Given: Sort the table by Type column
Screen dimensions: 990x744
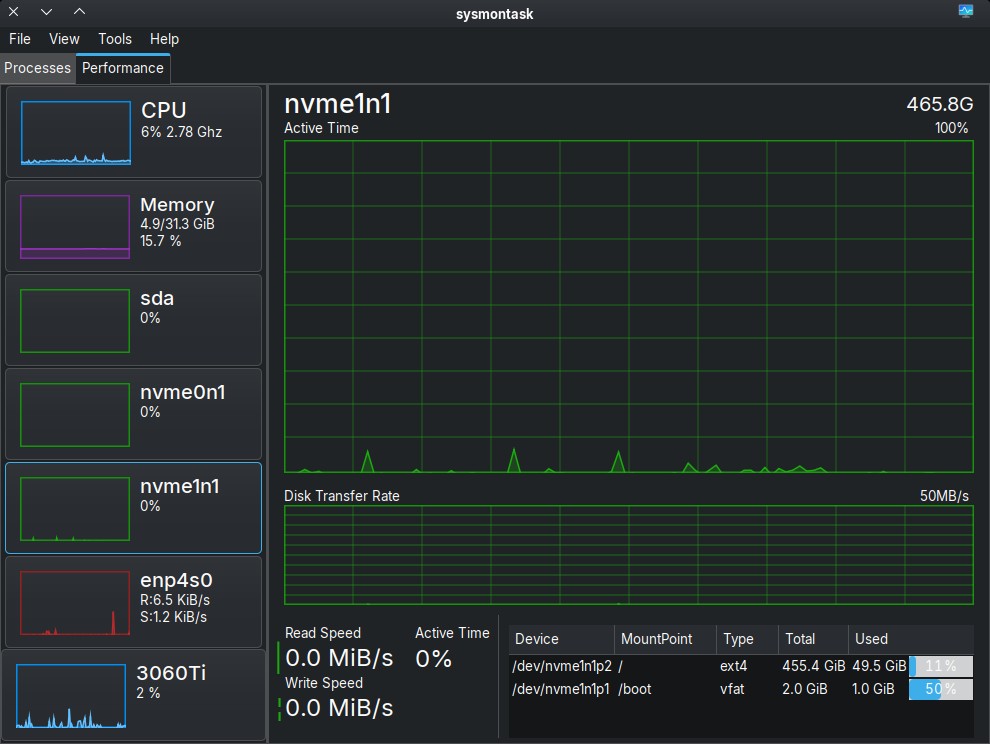Looking at the screenshot, I should click(x=745, y=639).
